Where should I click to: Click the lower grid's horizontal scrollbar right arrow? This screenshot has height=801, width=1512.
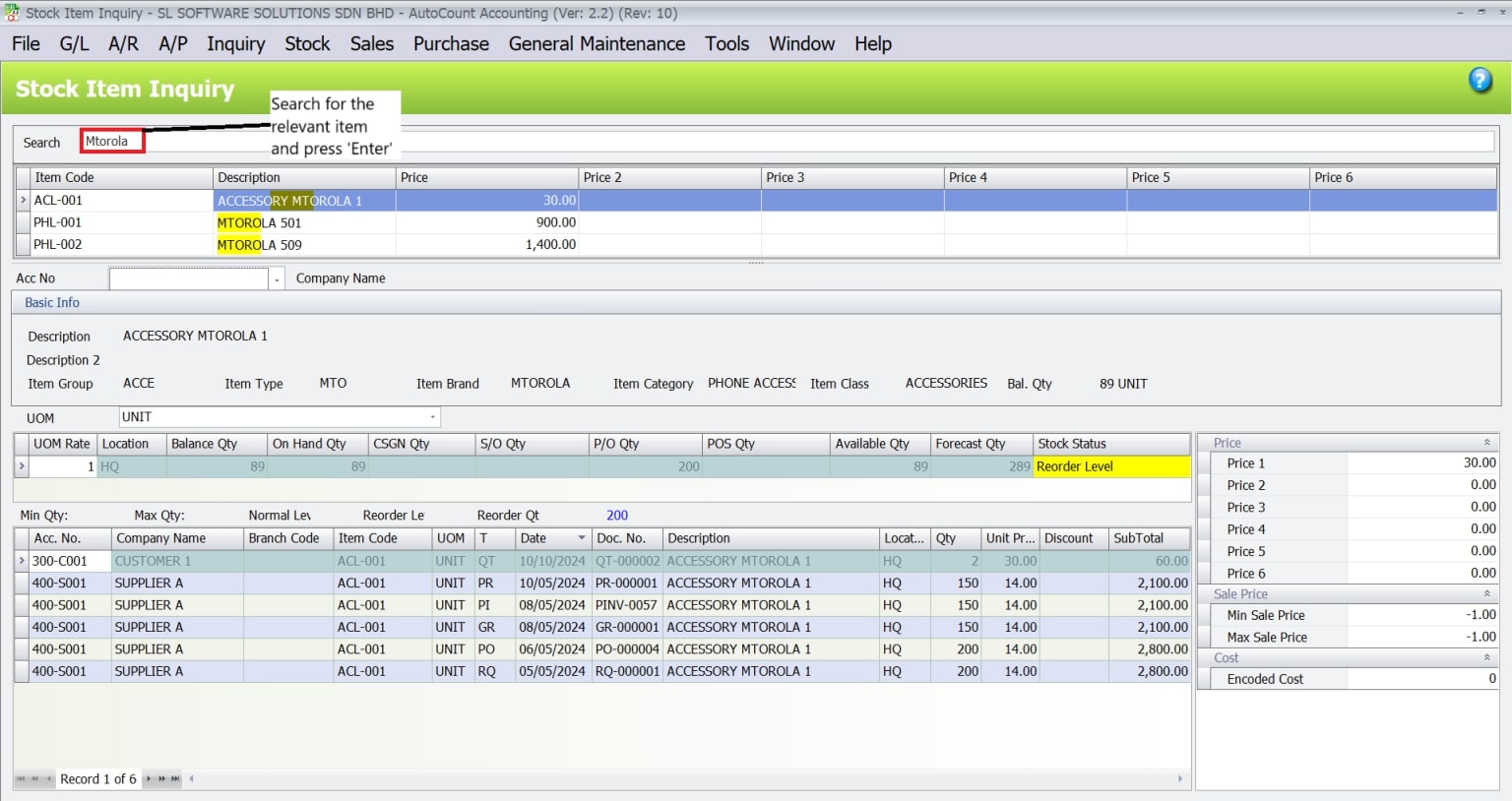pos(1179,778)
